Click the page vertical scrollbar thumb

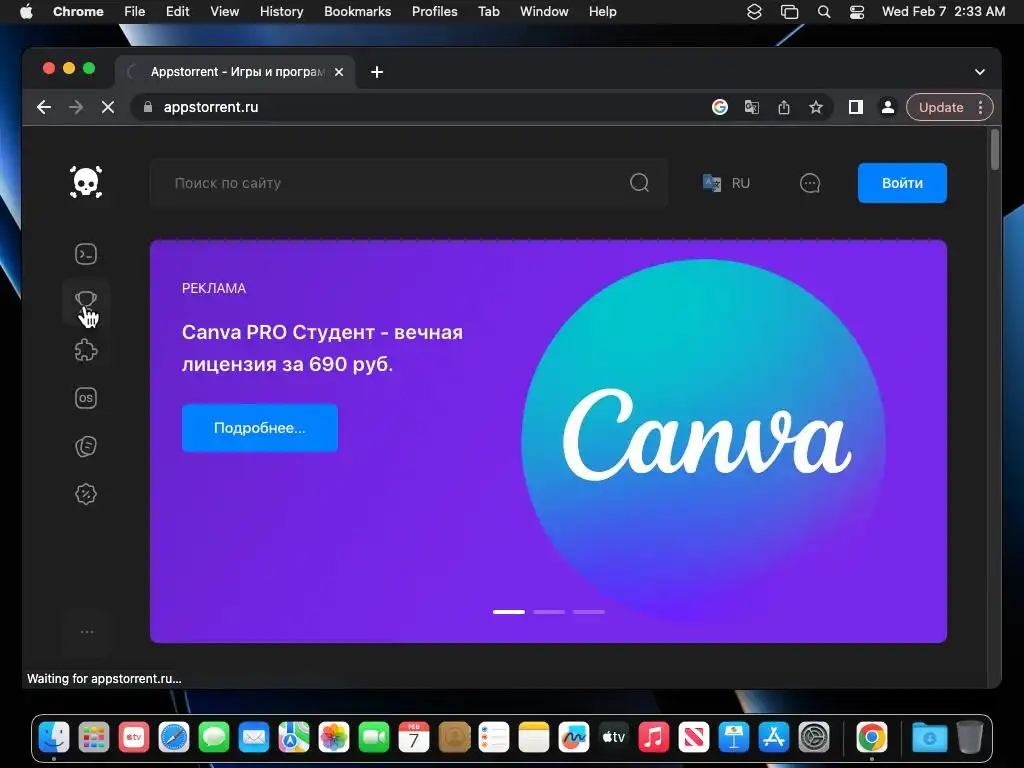coord(995,150)
